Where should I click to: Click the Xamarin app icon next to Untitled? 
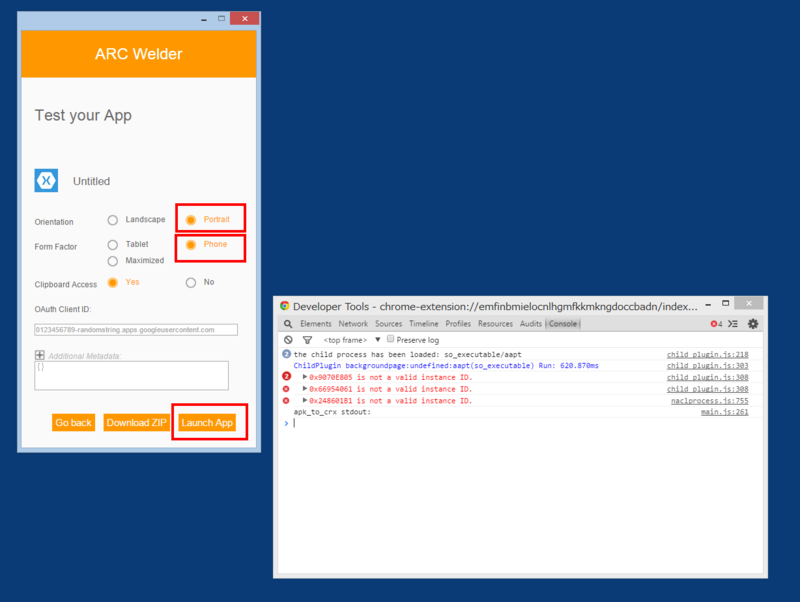coord(46,181)
